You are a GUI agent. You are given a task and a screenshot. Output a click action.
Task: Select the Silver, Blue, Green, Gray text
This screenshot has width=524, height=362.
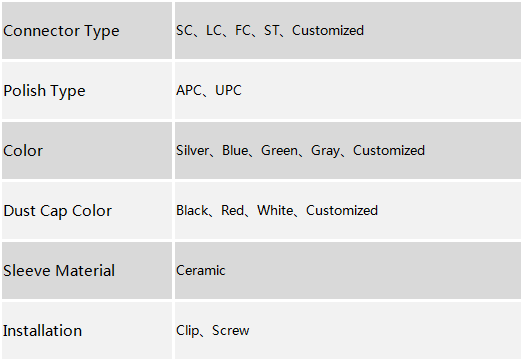pos(258,150)
